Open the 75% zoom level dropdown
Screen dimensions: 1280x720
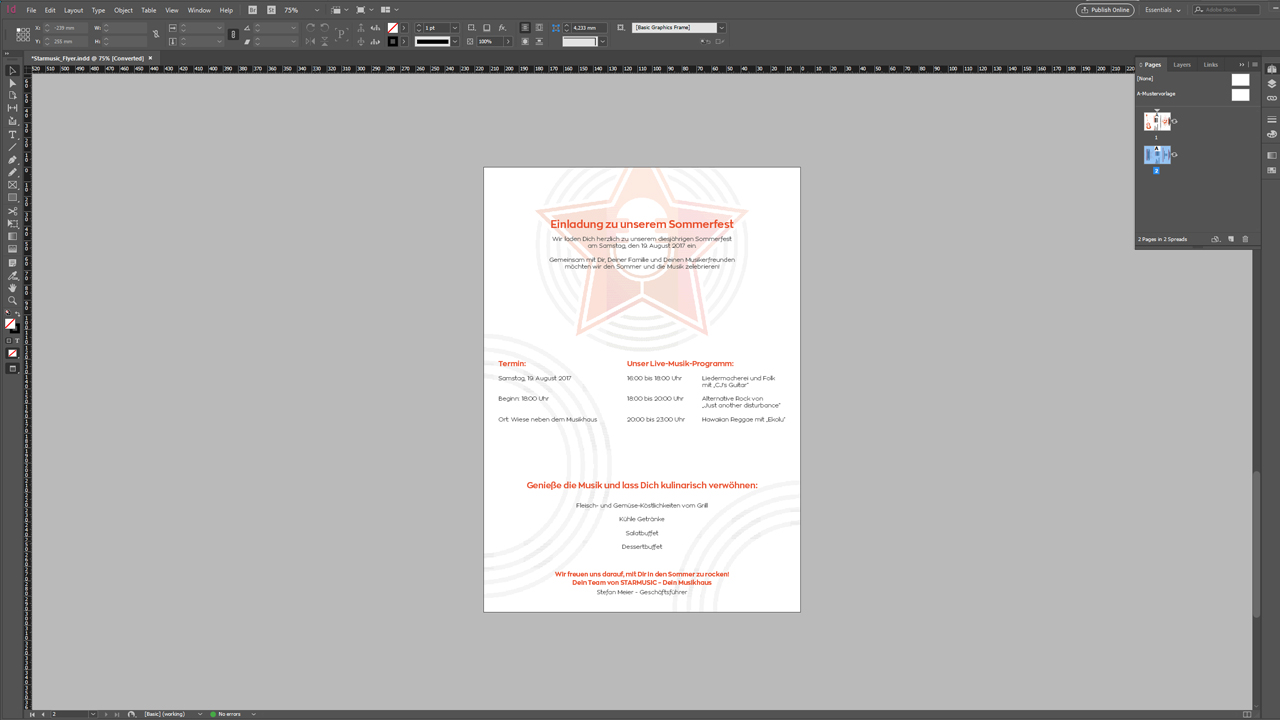(x=317, y=9)
